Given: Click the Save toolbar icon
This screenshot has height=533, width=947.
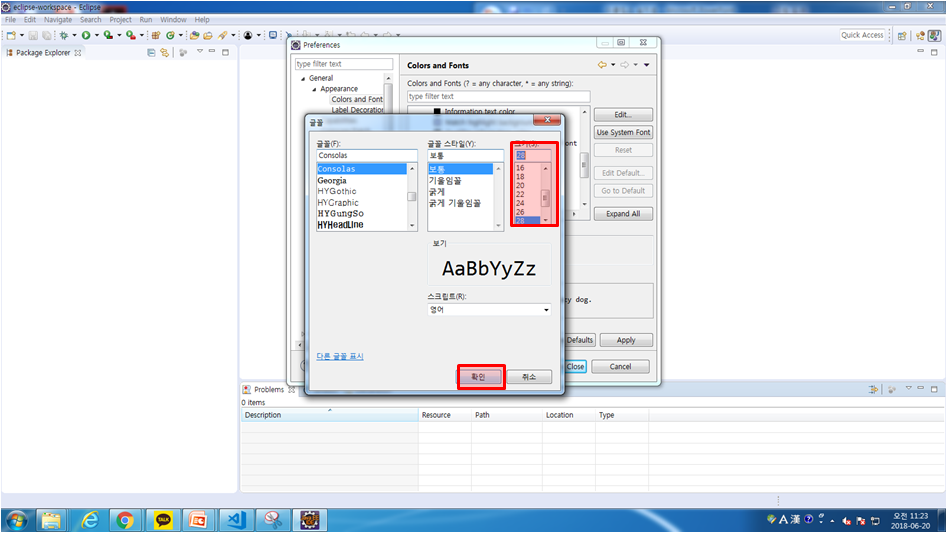Looking at the screenshot, I should (x=33, y=36).
